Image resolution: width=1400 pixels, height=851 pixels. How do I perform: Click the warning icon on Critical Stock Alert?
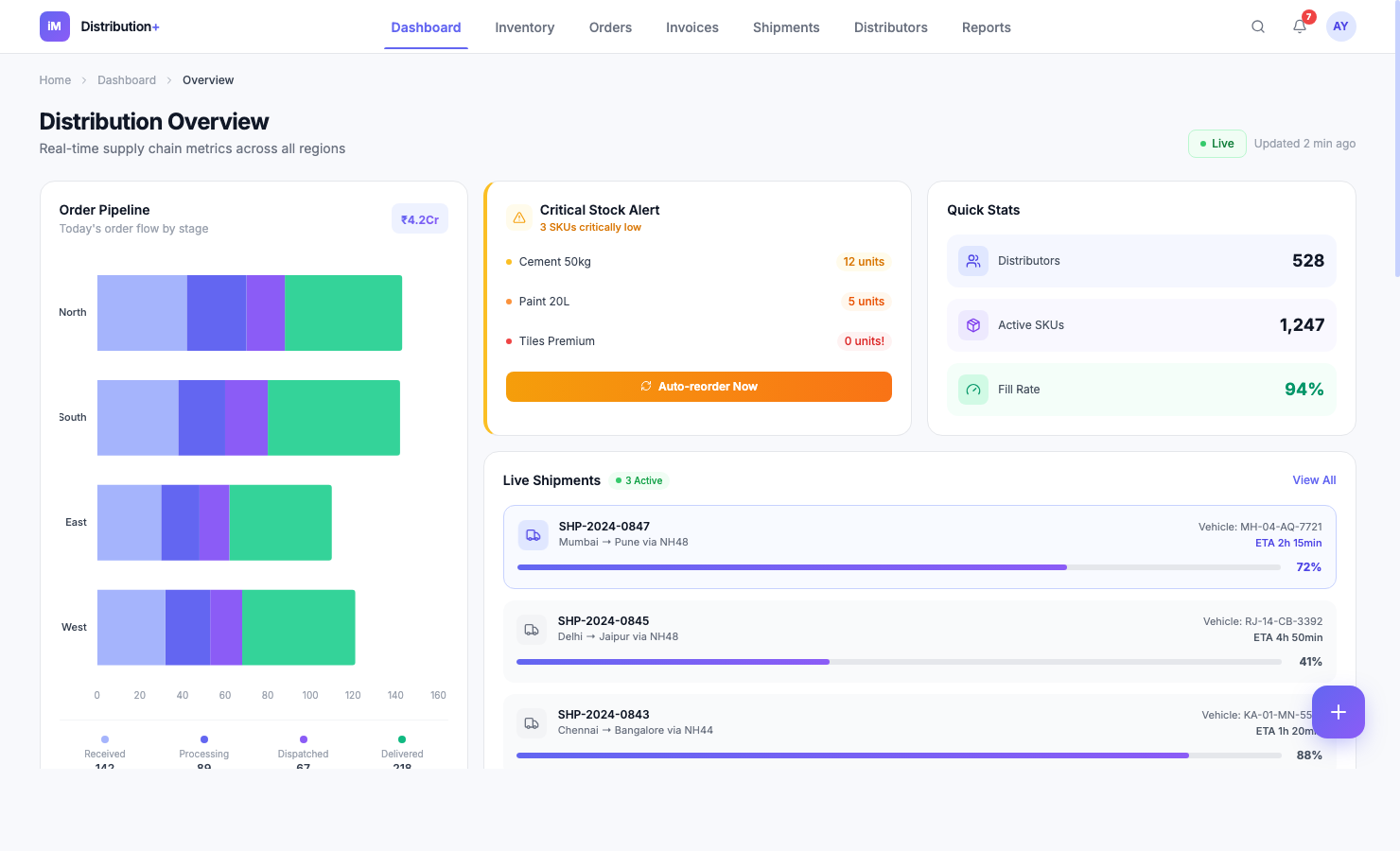[518, 217]
